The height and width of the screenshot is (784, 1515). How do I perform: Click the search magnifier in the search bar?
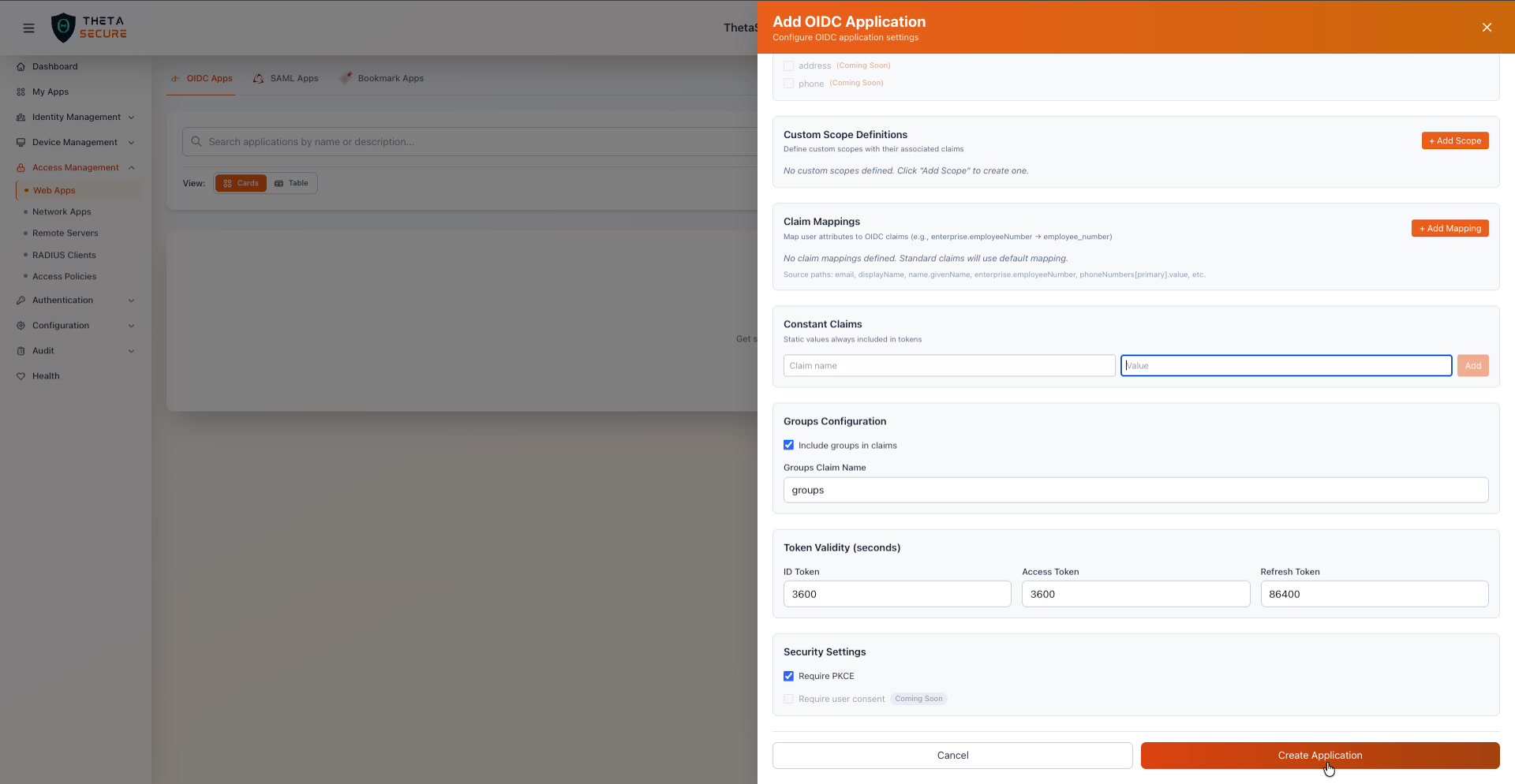pyautogui.click(x=196, y=141)
